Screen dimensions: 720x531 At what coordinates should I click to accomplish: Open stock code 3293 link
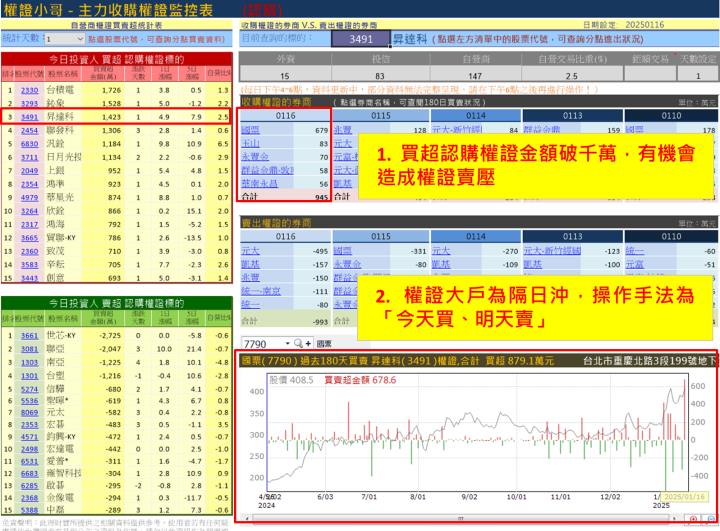coord(29,103)
